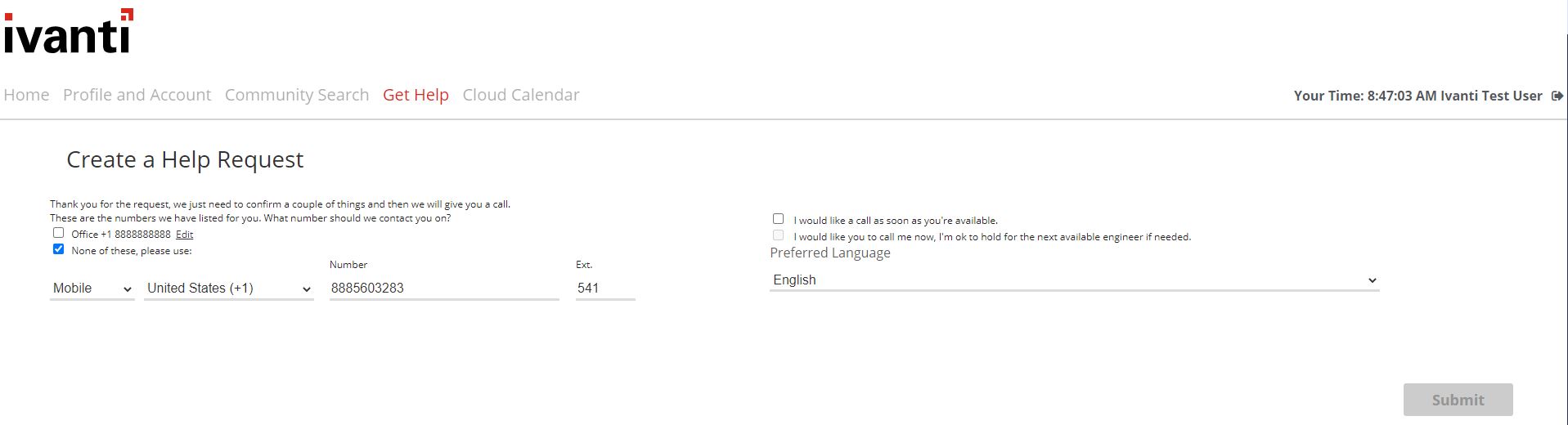Click into the phone Number field
The width and height of the screenshot is (1568, 425).
443,289
